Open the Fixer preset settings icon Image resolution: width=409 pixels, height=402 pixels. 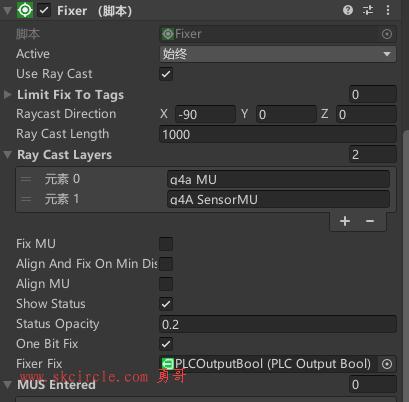coord(368,10)
